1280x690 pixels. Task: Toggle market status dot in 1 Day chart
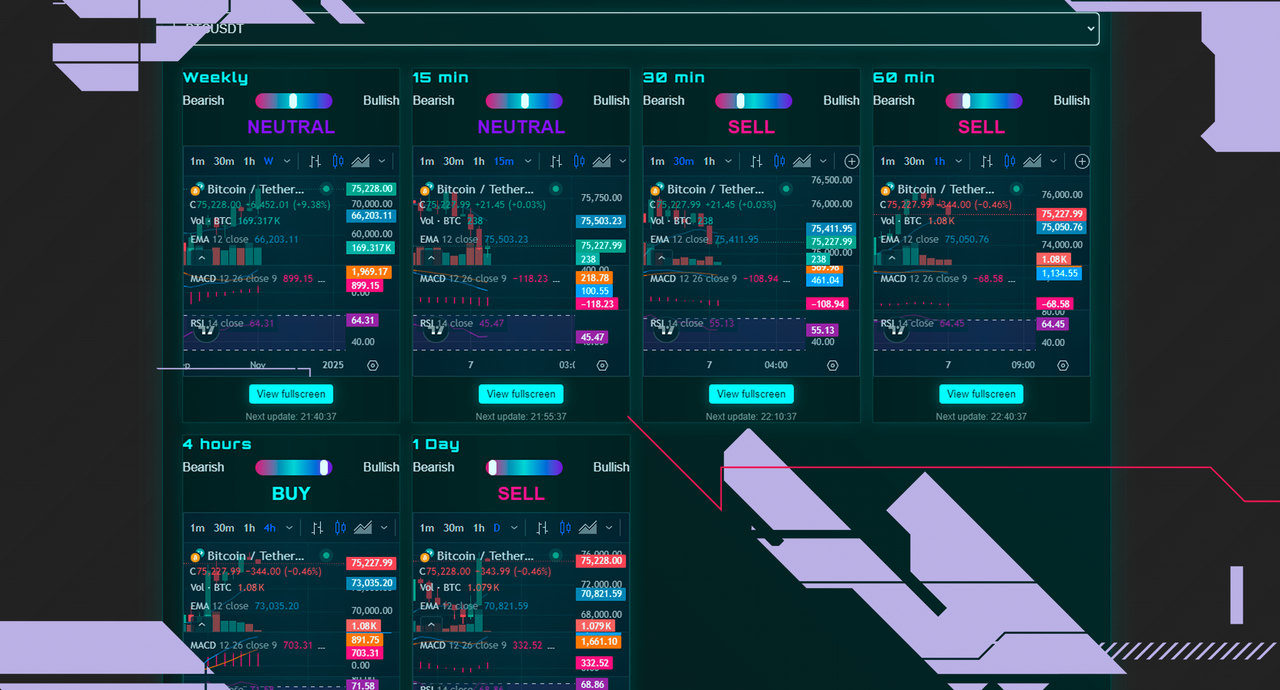pos(556,555)
